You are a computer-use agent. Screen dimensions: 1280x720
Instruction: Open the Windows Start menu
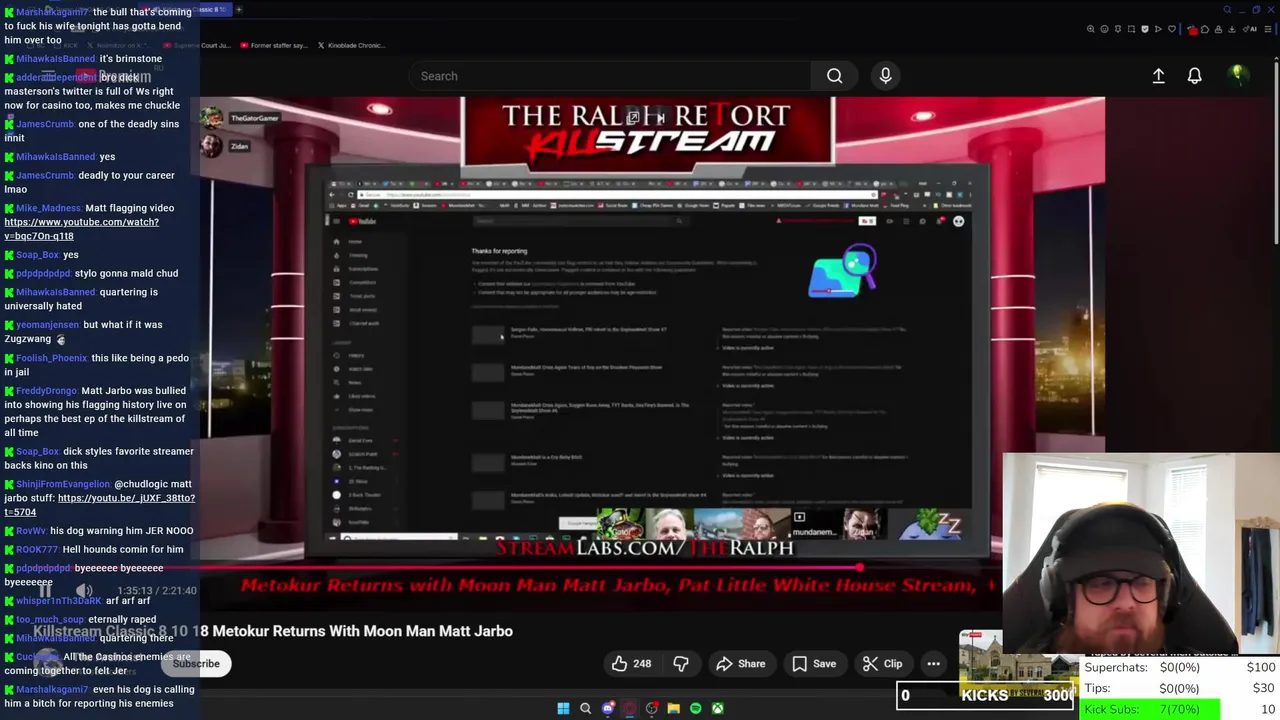pos(563,708)
